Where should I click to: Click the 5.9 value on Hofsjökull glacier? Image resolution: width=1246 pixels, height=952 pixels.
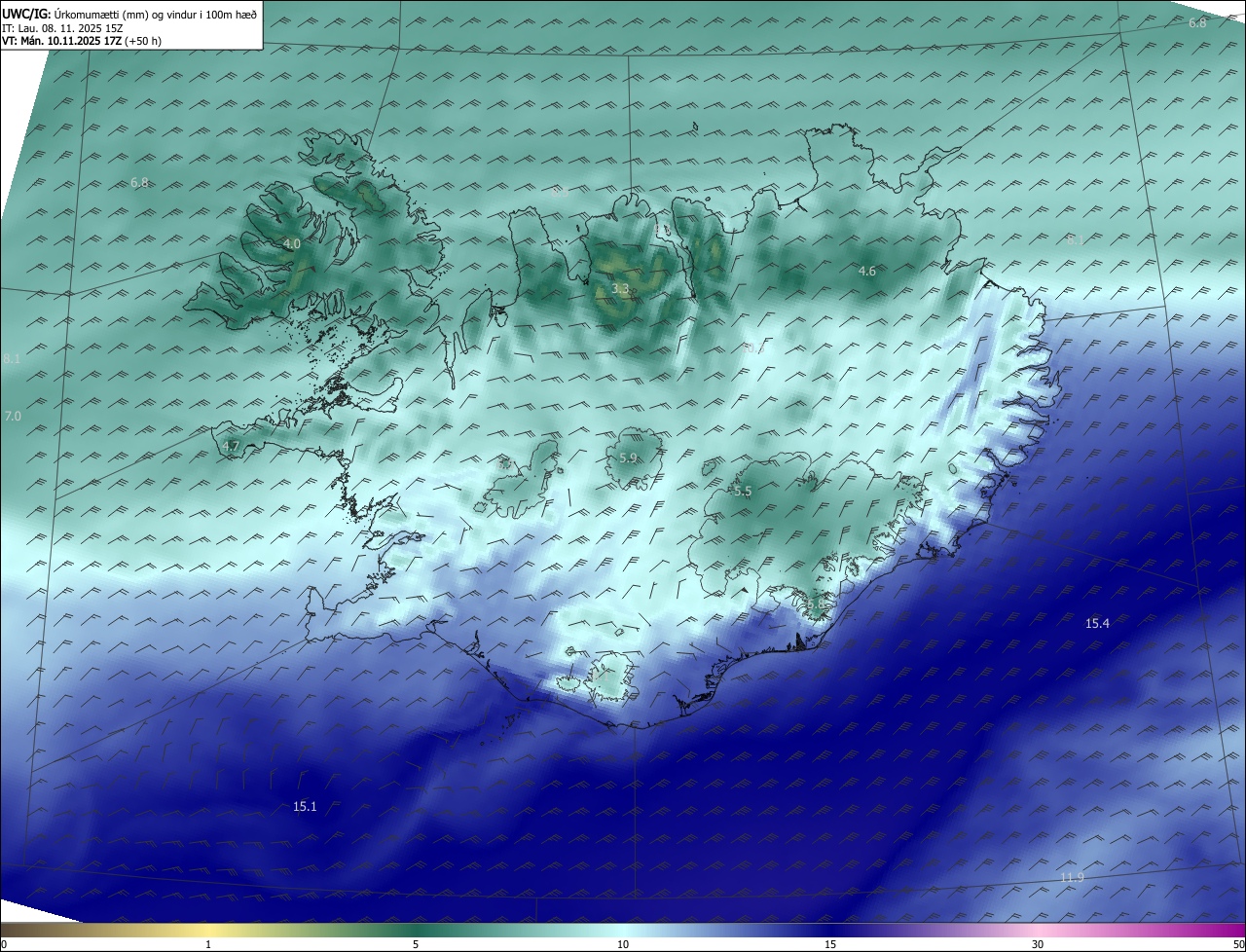click(628, 458)
